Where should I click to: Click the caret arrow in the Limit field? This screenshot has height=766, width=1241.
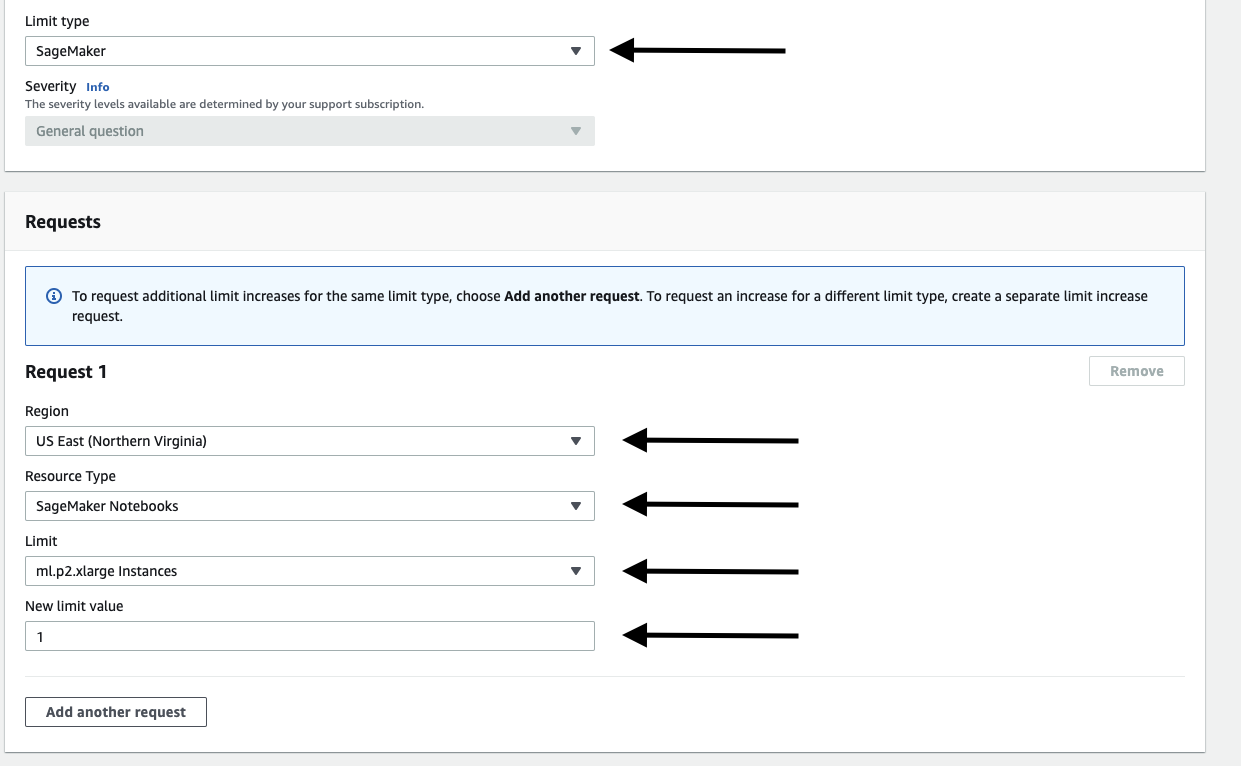pyautogui.click(x=575, y=571)
